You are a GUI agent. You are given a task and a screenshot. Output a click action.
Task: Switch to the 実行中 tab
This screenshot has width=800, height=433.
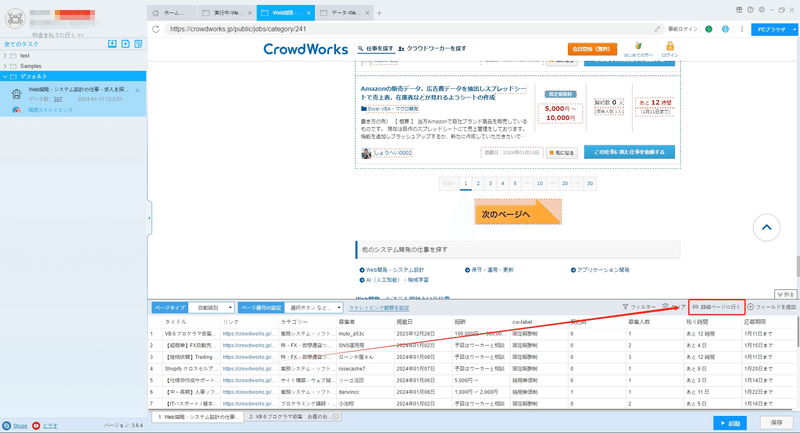coord(227,13)
